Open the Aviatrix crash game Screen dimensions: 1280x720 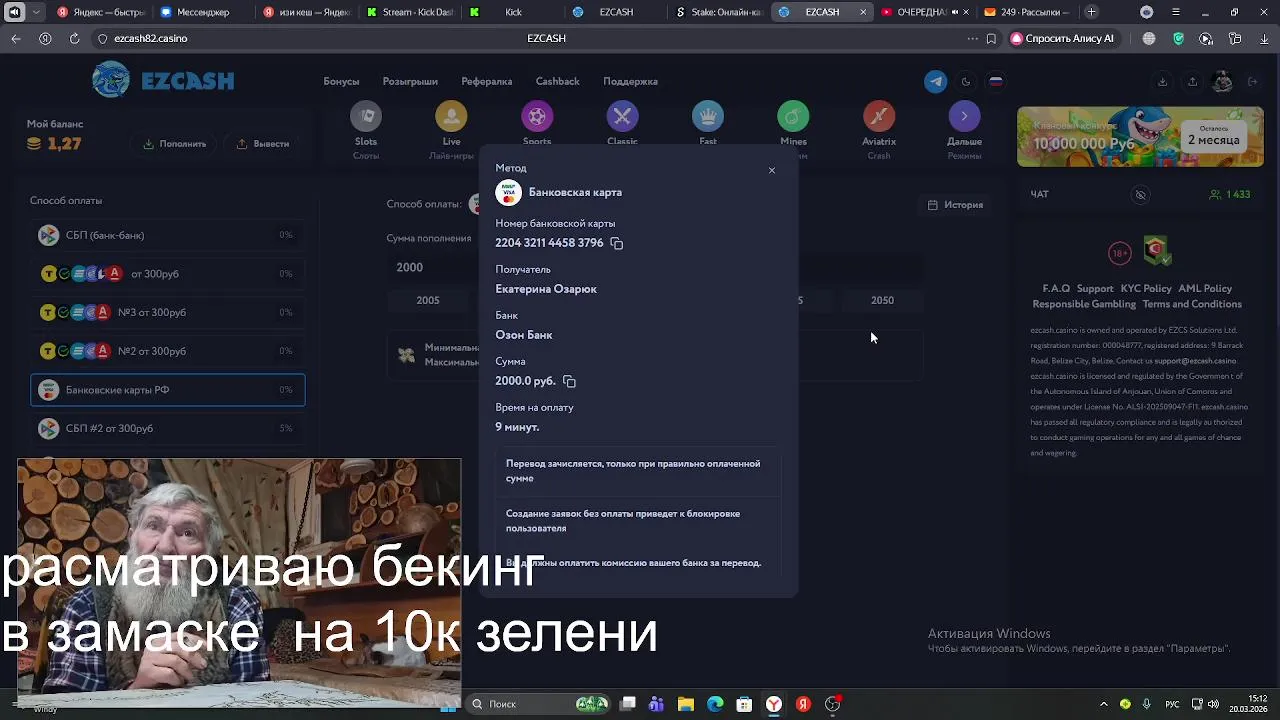point(879,130)
